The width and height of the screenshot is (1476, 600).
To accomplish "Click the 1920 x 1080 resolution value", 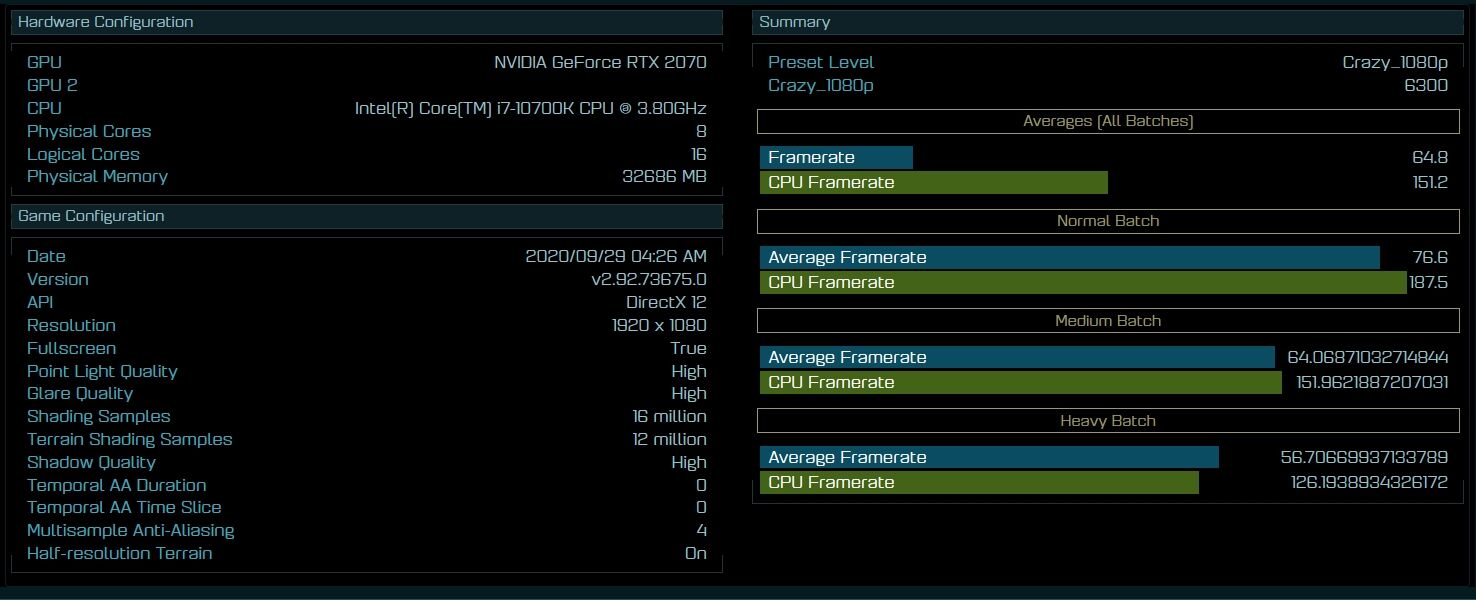I will point(658,325).
